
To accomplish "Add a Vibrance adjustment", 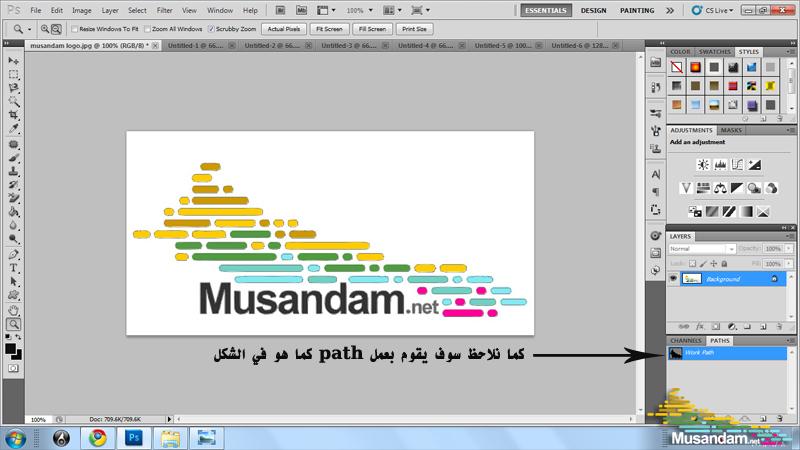I will [686, 188].
